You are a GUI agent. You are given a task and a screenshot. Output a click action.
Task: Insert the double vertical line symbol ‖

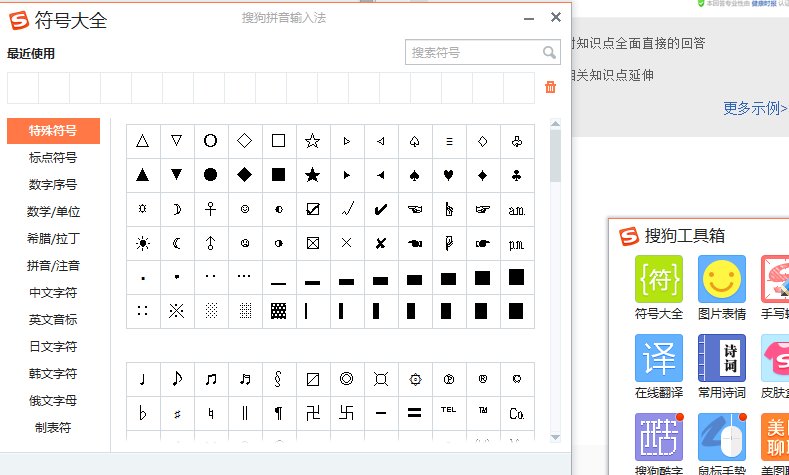point(245,413)
